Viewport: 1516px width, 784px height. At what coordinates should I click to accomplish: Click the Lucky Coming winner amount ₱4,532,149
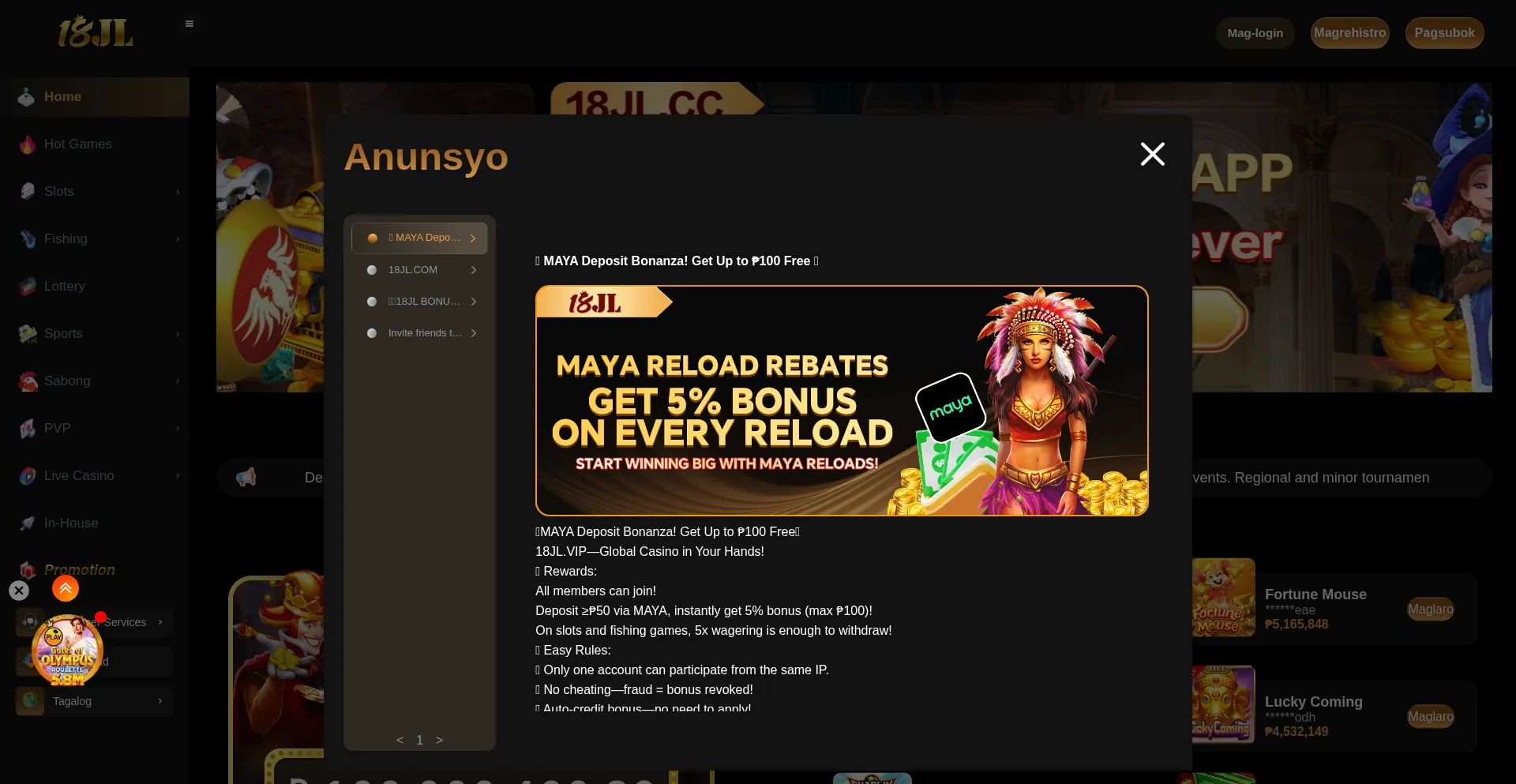pos(1296,732)
